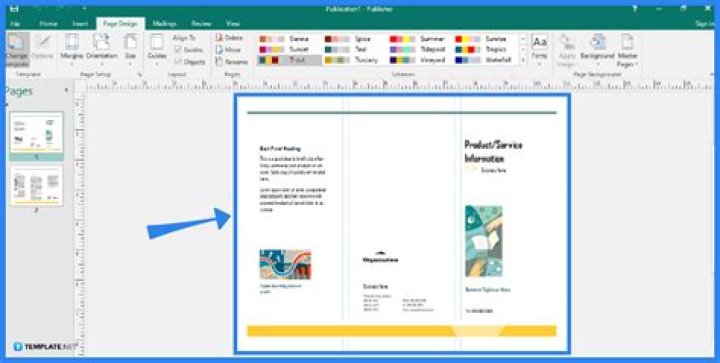Open the Fonts scheme dropdown

(540, 50)
